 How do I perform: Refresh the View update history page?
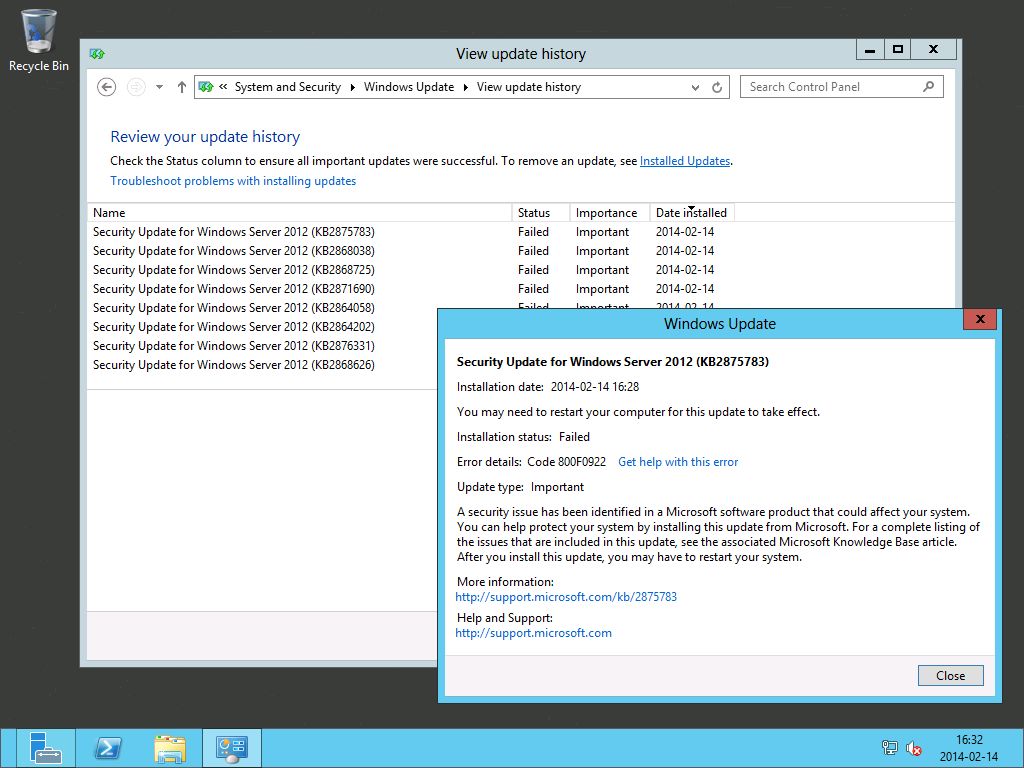[x=717, y=88]
